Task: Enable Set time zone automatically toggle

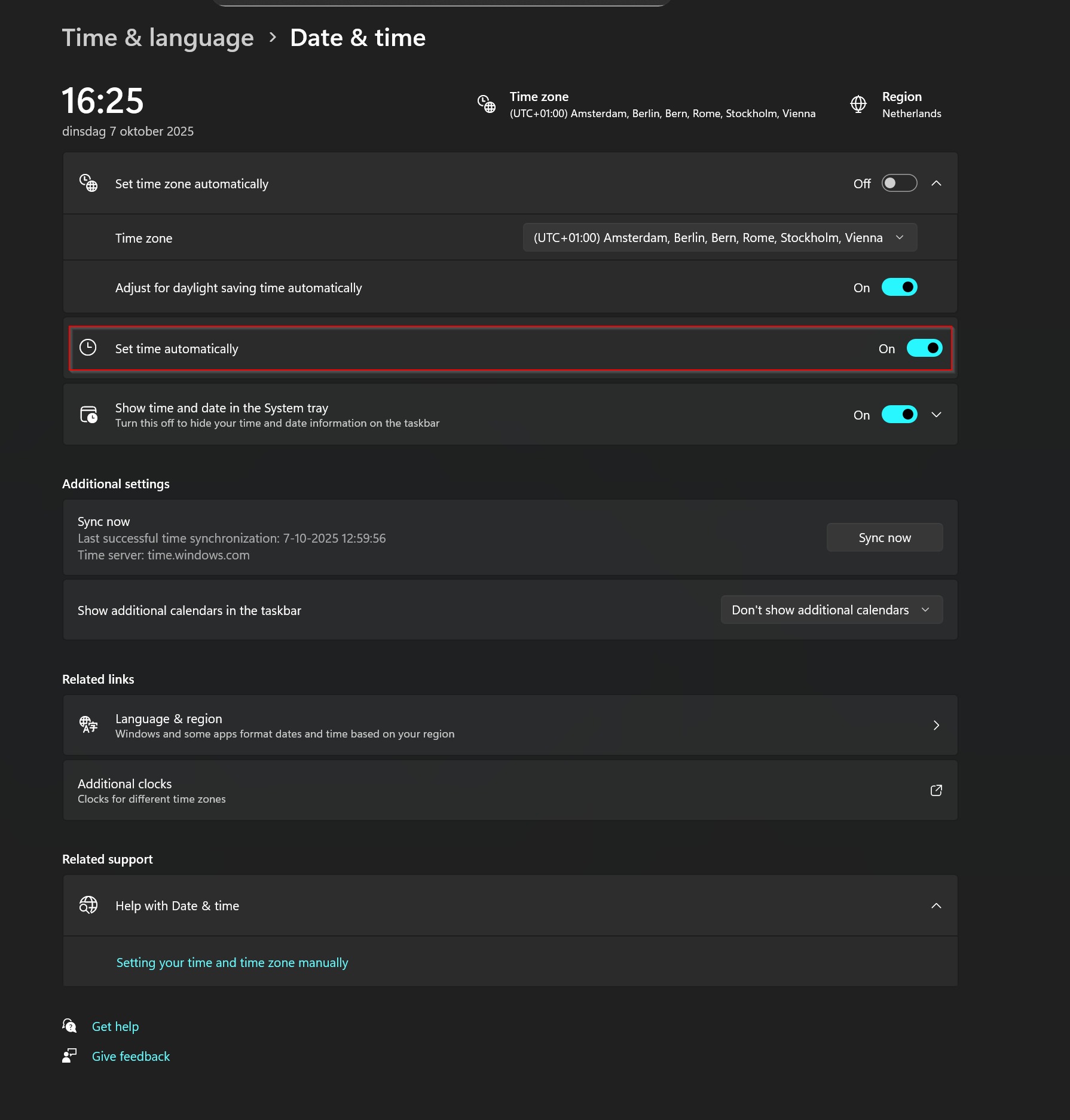Action: point(899,183)
